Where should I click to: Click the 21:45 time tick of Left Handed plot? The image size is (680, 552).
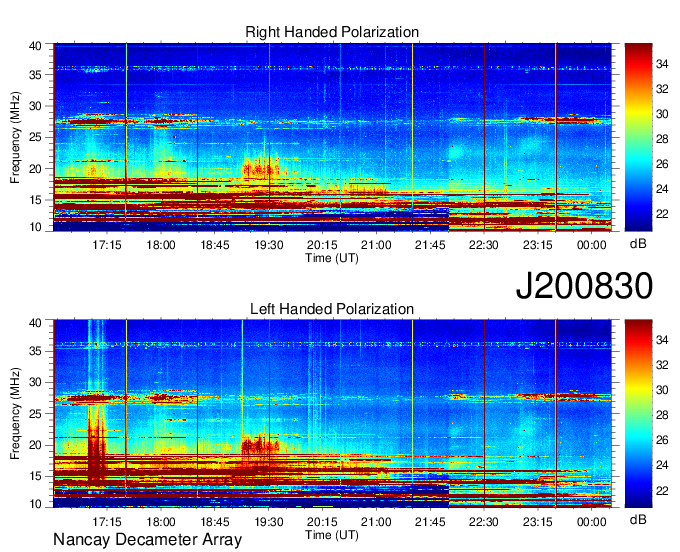point(430,522)
